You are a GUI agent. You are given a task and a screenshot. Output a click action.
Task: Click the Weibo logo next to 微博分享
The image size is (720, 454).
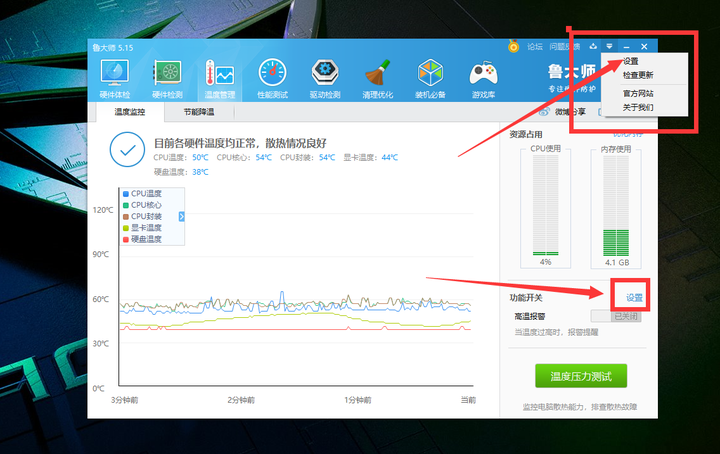[x=545, y=112]
